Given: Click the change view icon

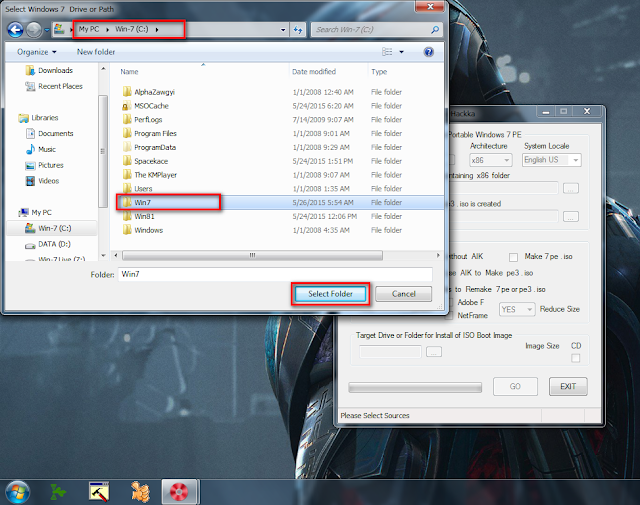Looking at the screenshot, I should tap(387, 52).
